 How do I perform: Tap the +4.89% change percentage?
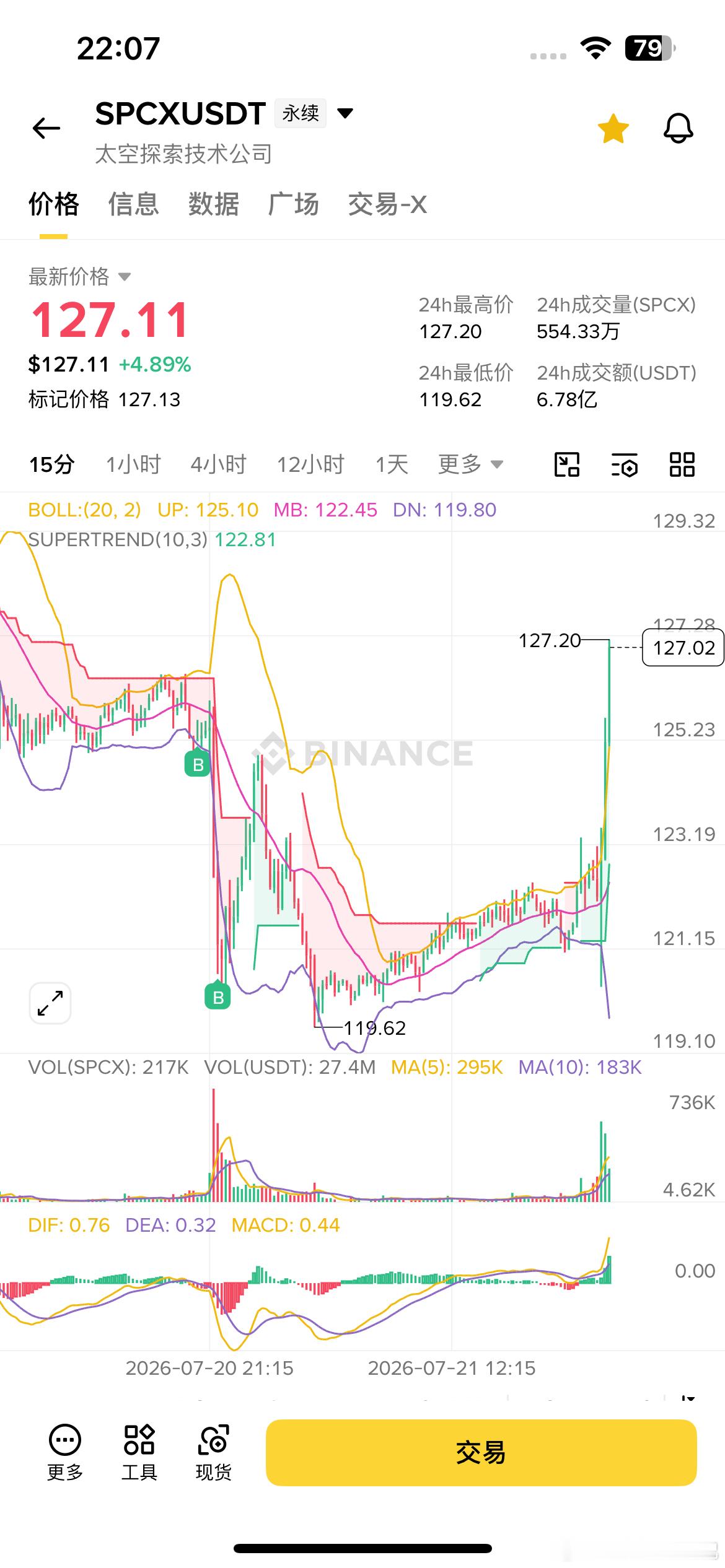pos(155,364)
